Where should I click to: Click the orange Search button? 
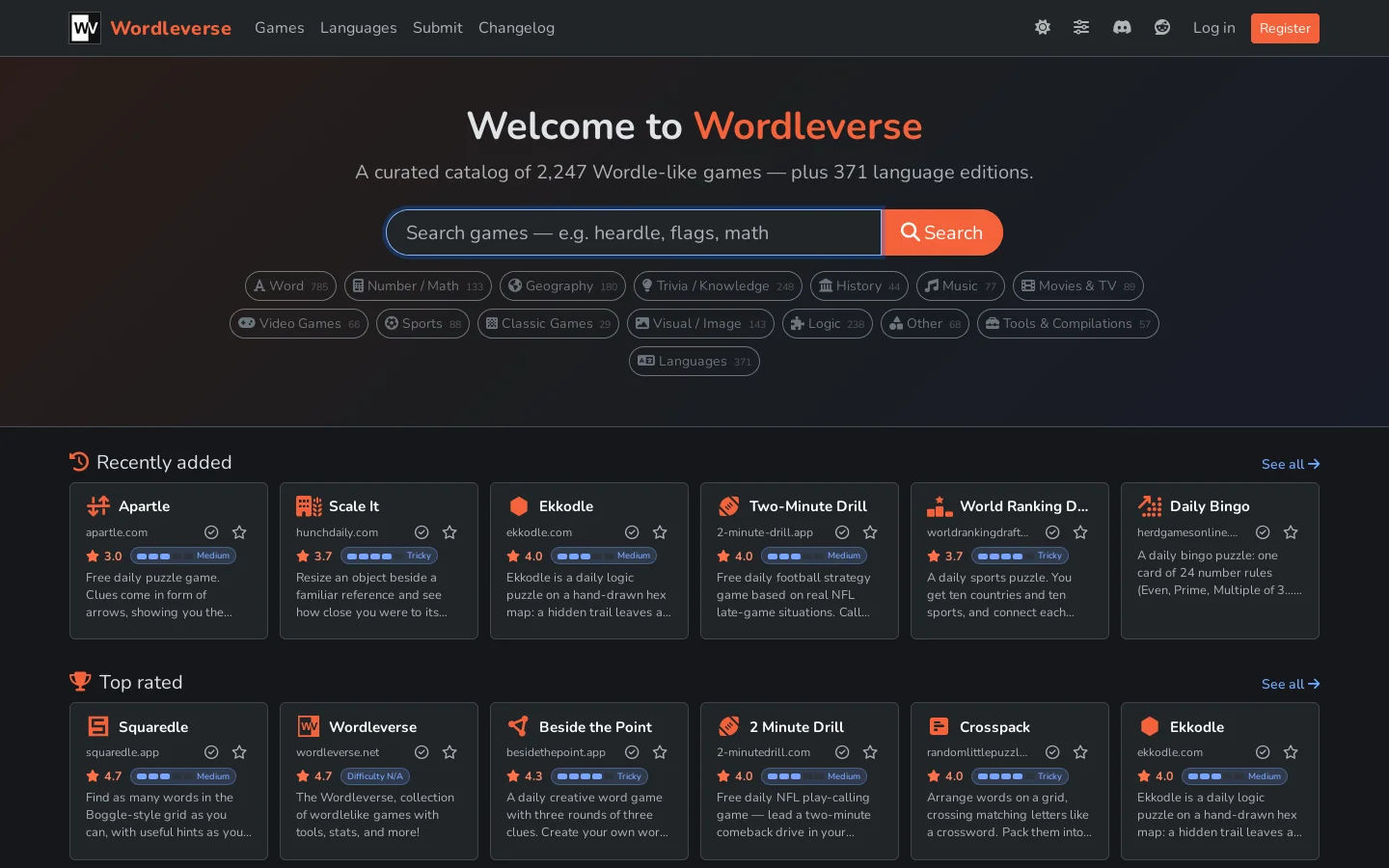(942, 232)
